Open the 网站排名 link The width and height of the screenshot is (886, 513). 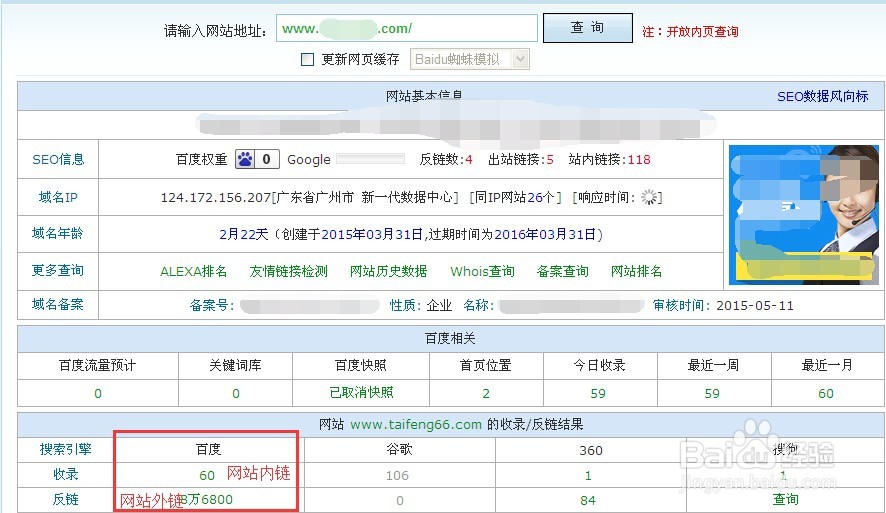(636, 271)
